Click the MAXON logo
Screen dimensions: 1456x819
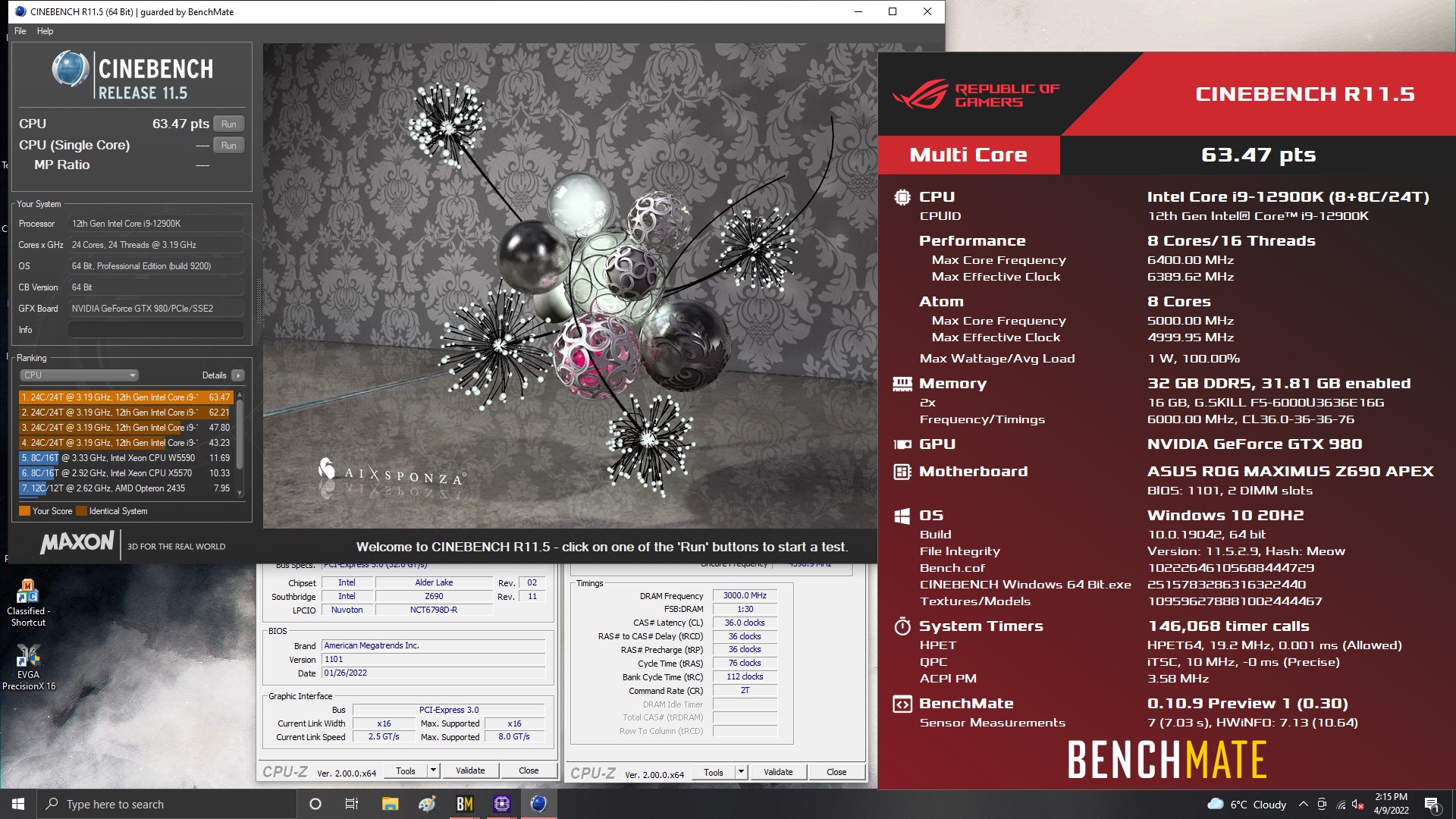click(77, 543)
